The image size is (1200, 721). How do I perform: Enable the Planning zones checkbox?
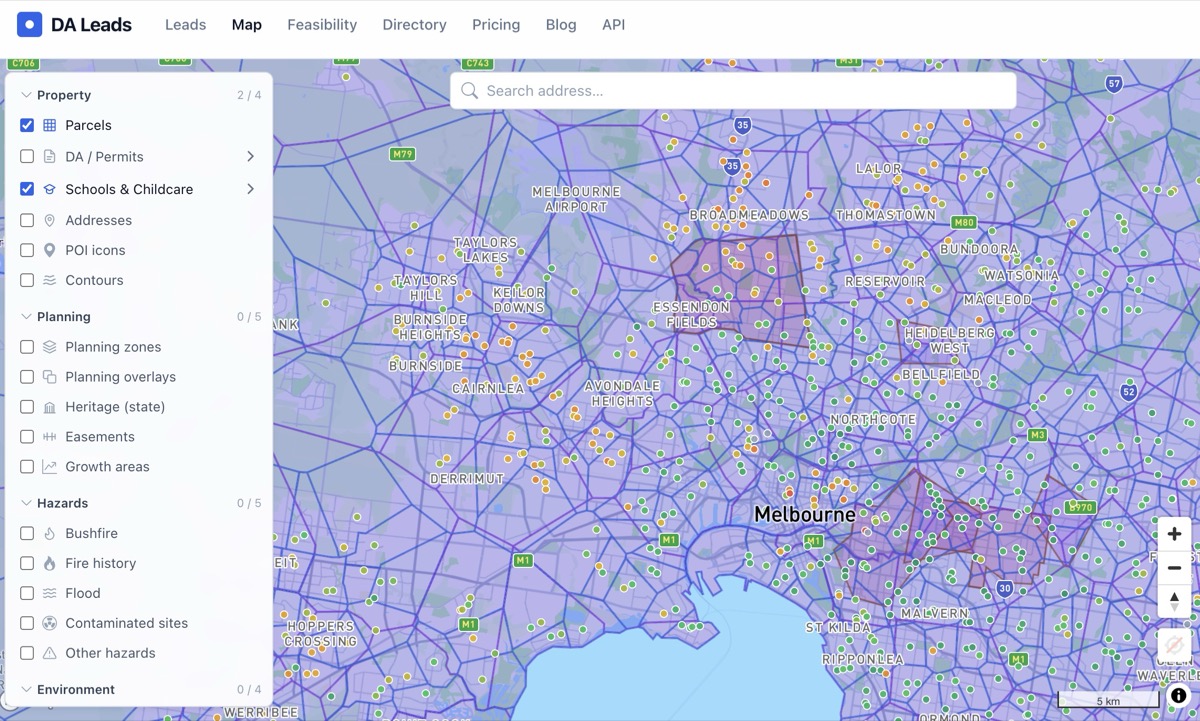coord(27,347)
